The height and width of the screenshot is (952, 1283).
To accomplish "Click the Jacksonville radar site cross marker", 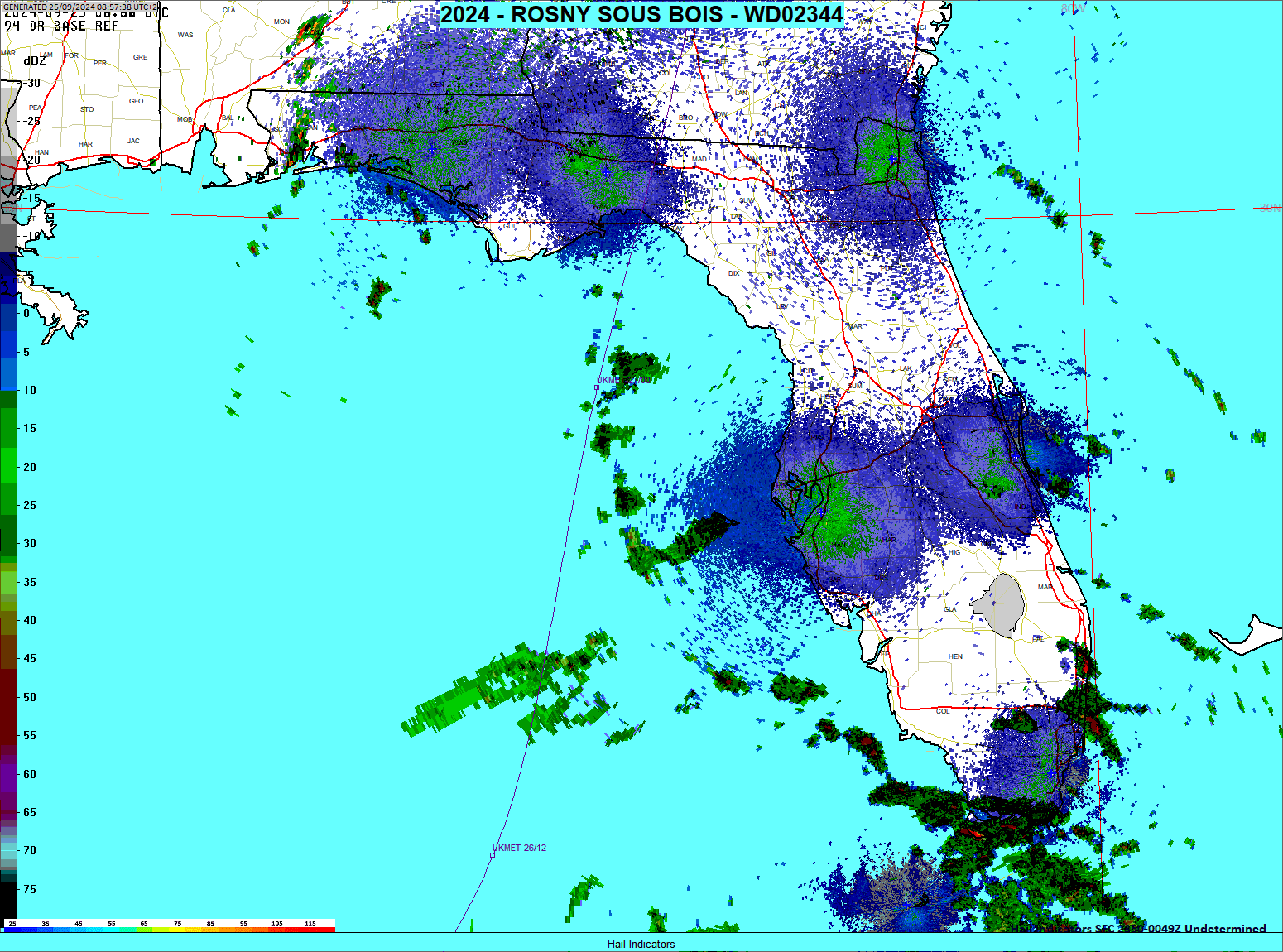I will (894, 160).
